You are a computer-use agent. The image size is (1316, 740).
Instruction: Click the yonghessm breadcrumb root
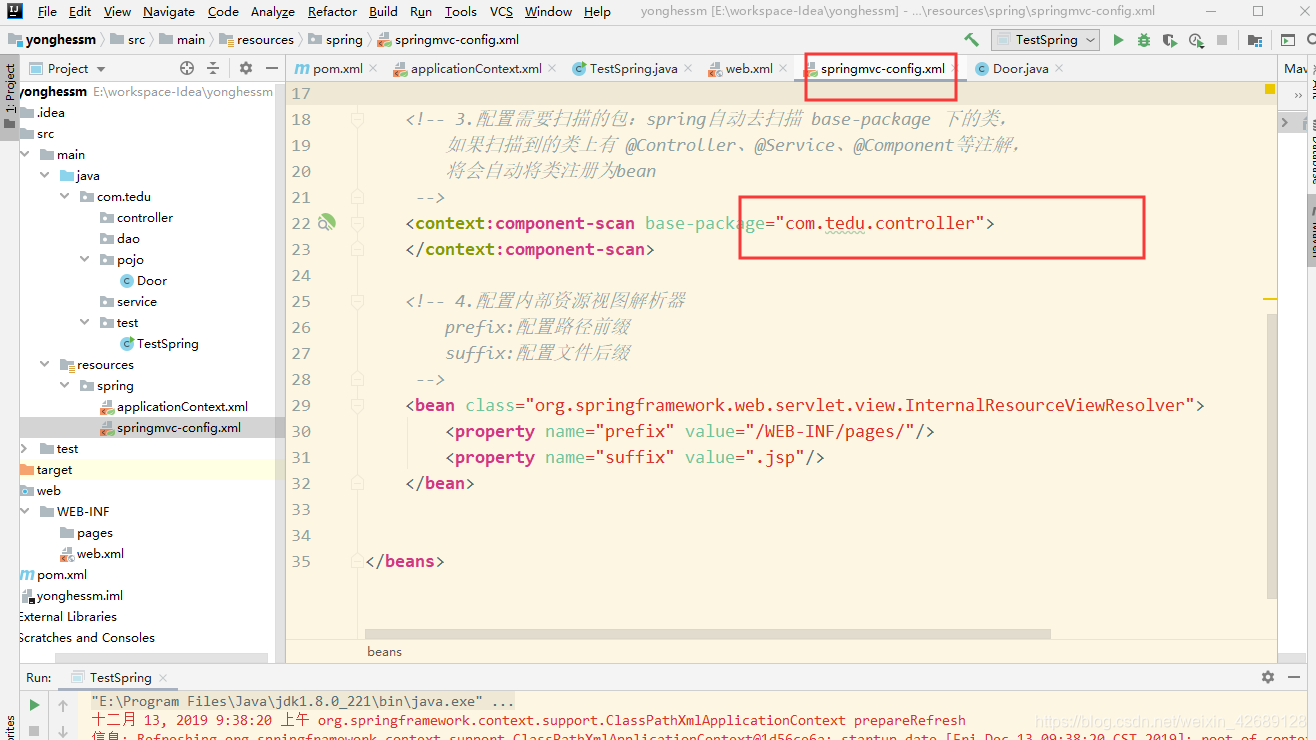tap(52, 40)
